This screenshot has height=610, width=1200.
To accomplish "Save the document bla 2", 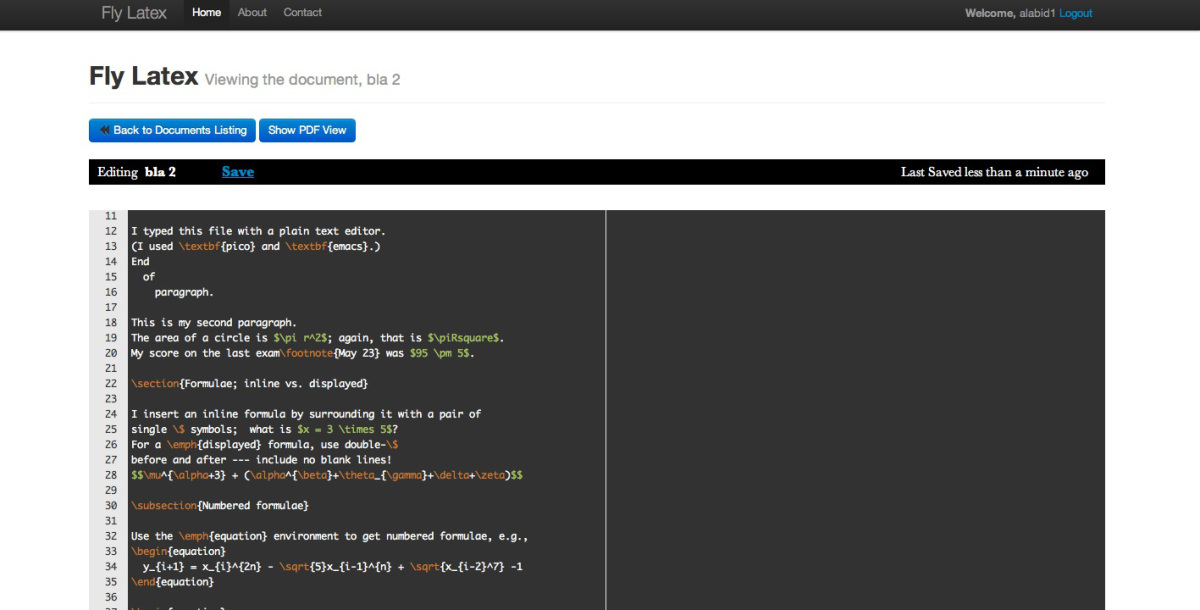I will pyautogui.click(x=238, y=172).
